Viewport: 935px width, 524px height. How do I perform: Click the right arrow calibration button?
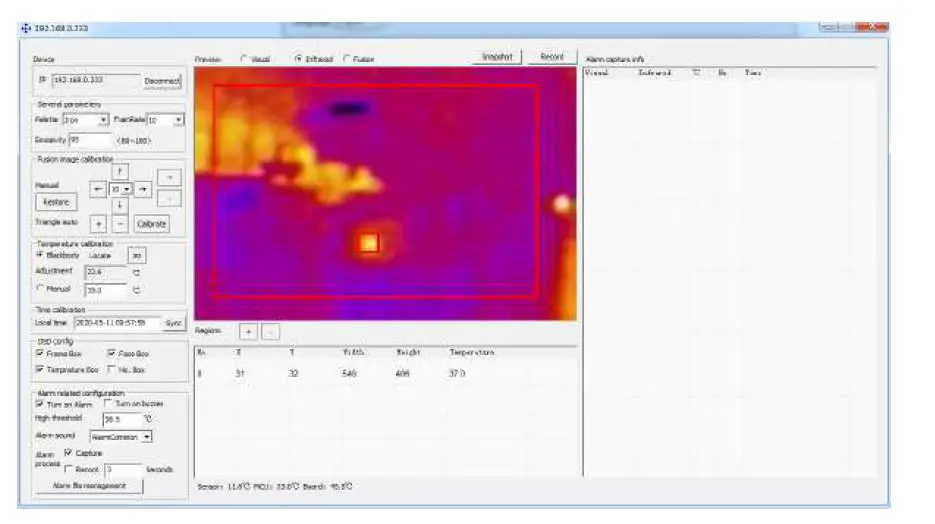tap(143, 189)
